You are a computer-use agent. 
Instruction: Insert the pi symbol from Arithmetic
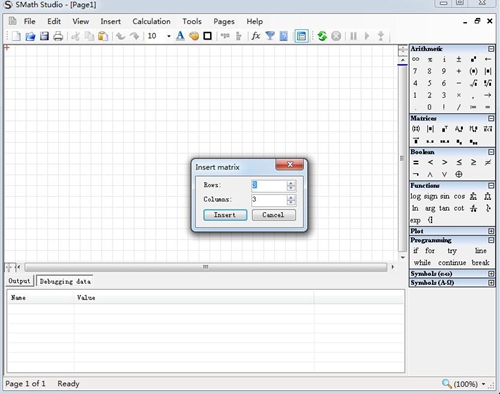click(x=430, y=60)
